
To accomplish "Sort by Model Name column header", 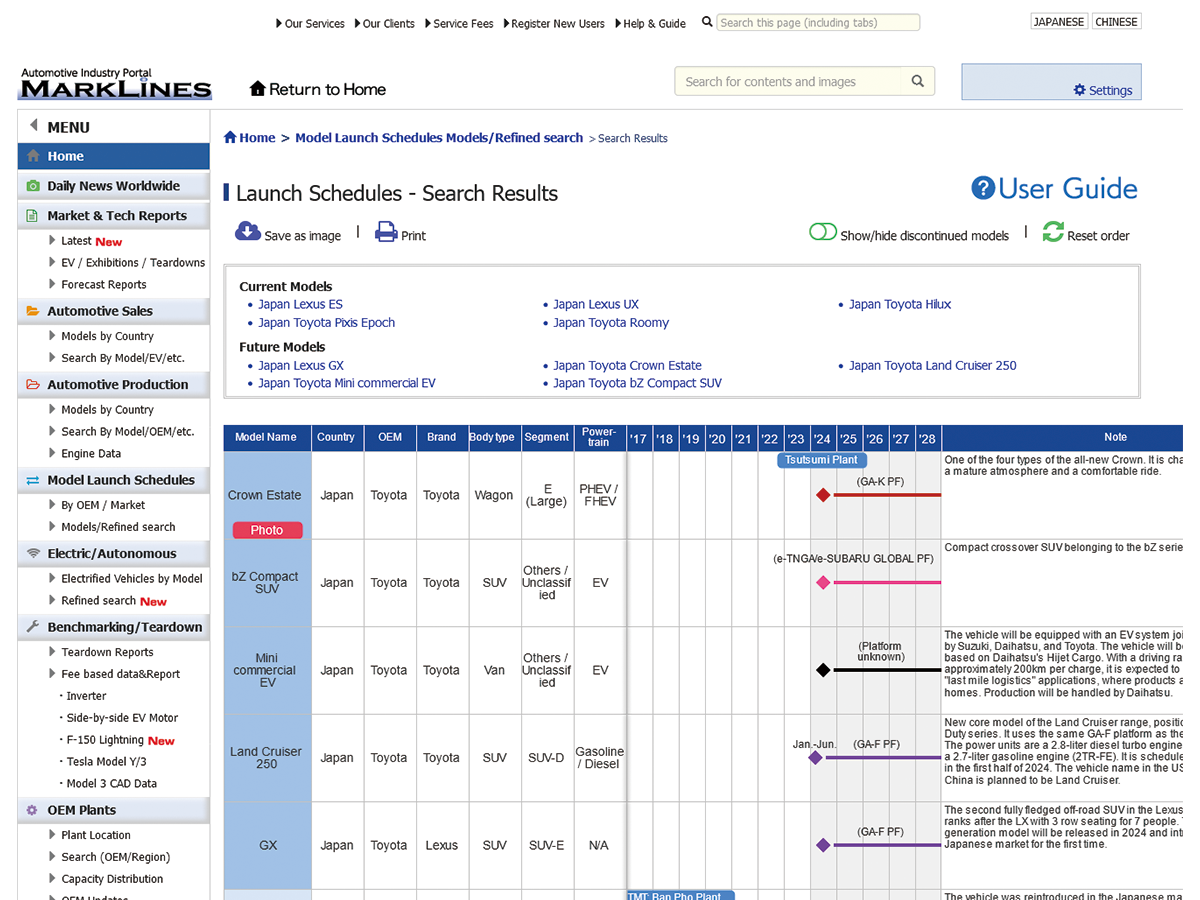I will 266,437.
